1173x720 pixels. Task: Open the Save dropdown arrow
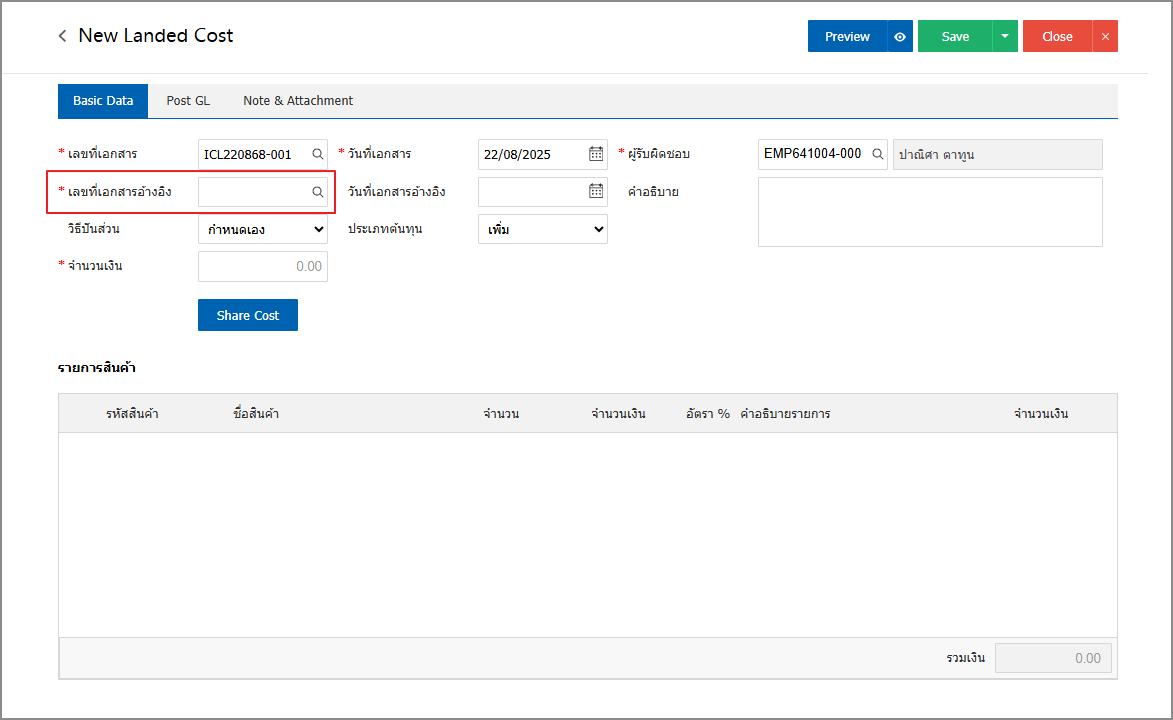pyautogui.click(x=1005, y=36)
